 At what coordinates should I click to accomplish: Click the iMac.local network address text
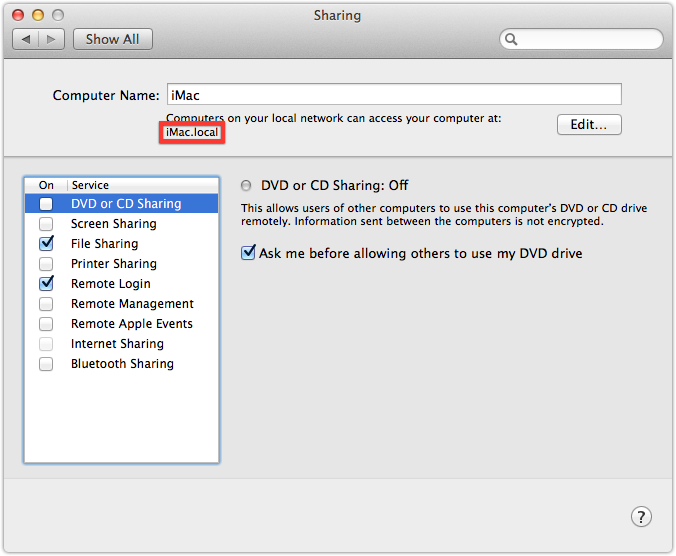click(x=192, y=132)
